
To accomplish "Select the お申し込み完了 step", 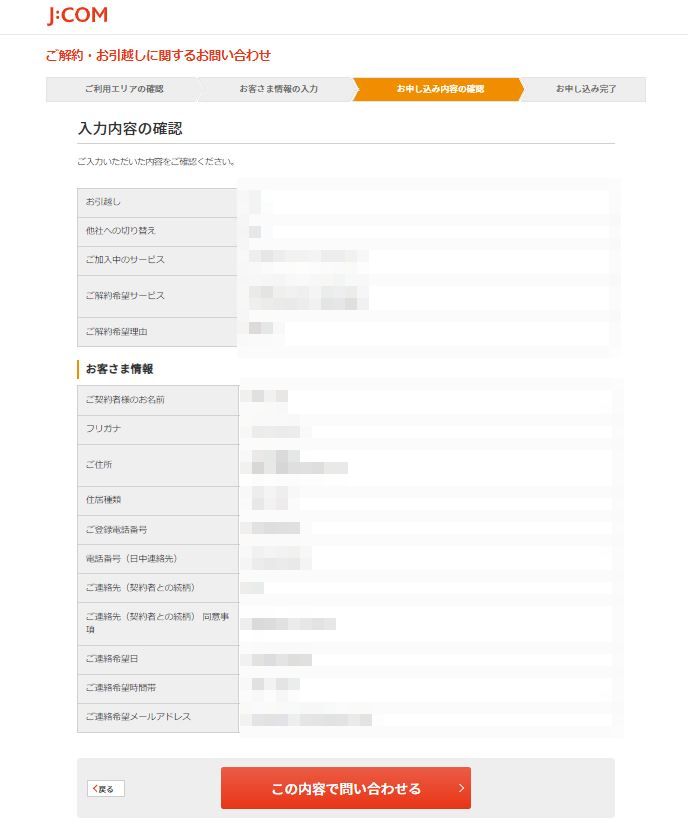I will [x=585, y=89].
